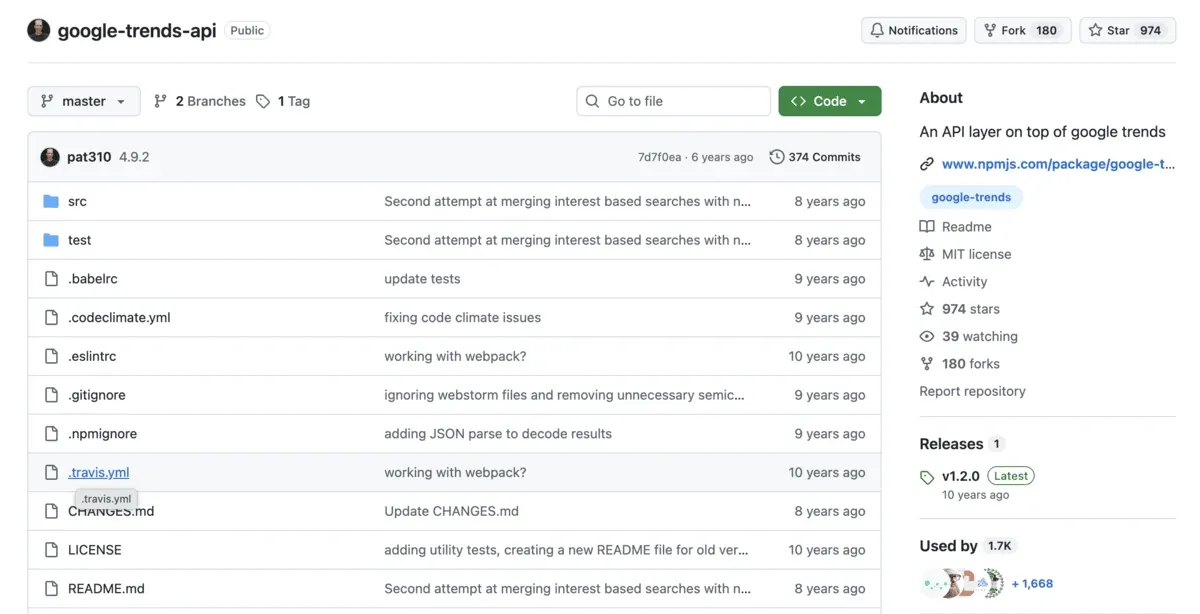Viewport: 1200px width, 614px height.
Task: Click the link icon beside npmjs URL
Action: [x=927, y=164]
